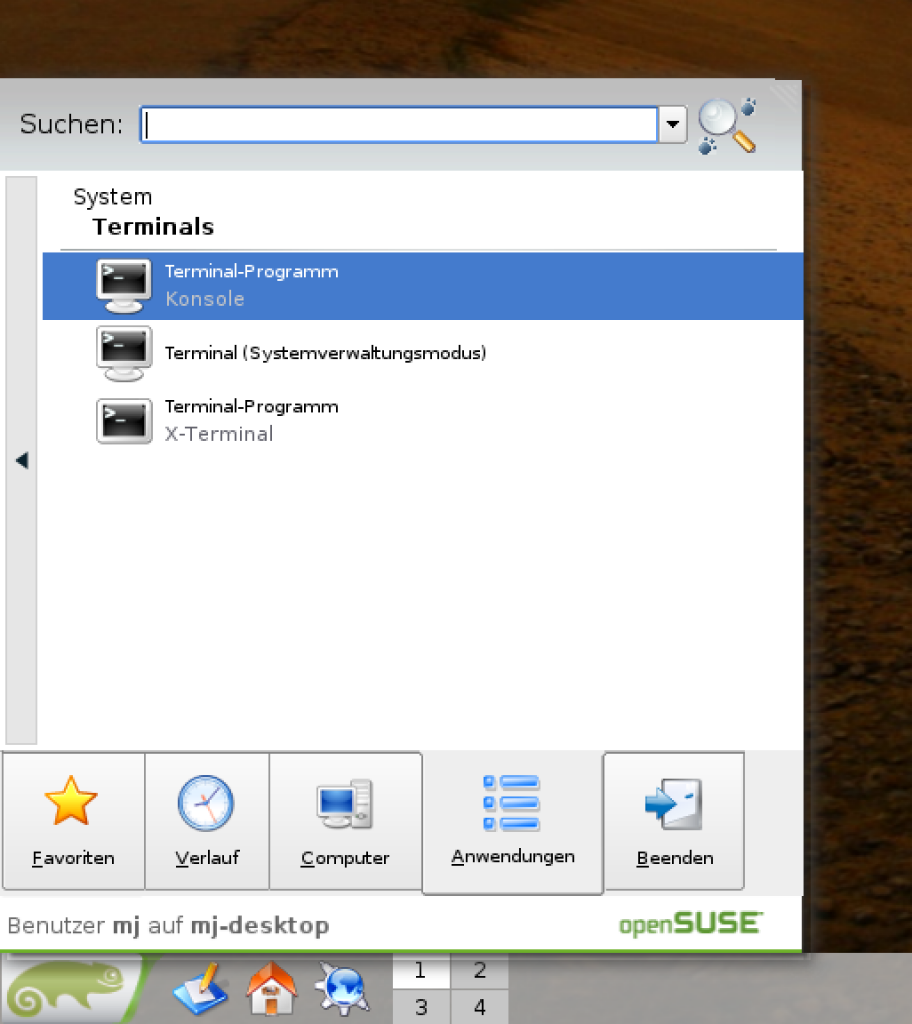Click the Computer monitor icon
Screen dimensions: 912x1024
click(344, 804)
